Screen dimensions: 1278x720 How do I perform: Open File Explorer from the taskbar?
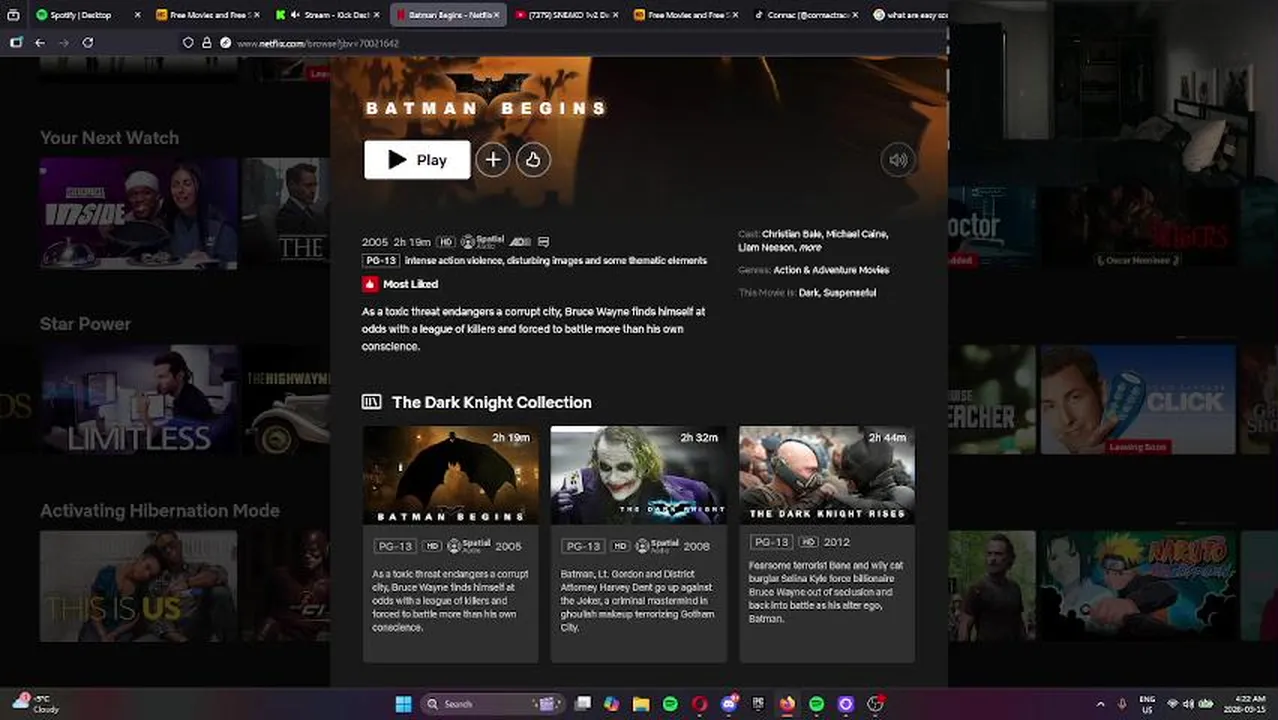click(x=641, y=704)
